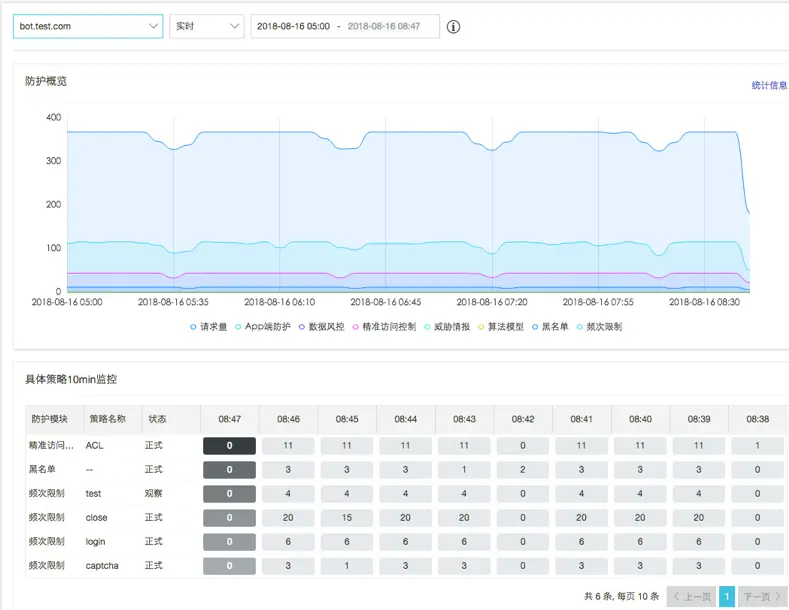
Task: Click the 防护概览 section title
Action: (46, 81)
